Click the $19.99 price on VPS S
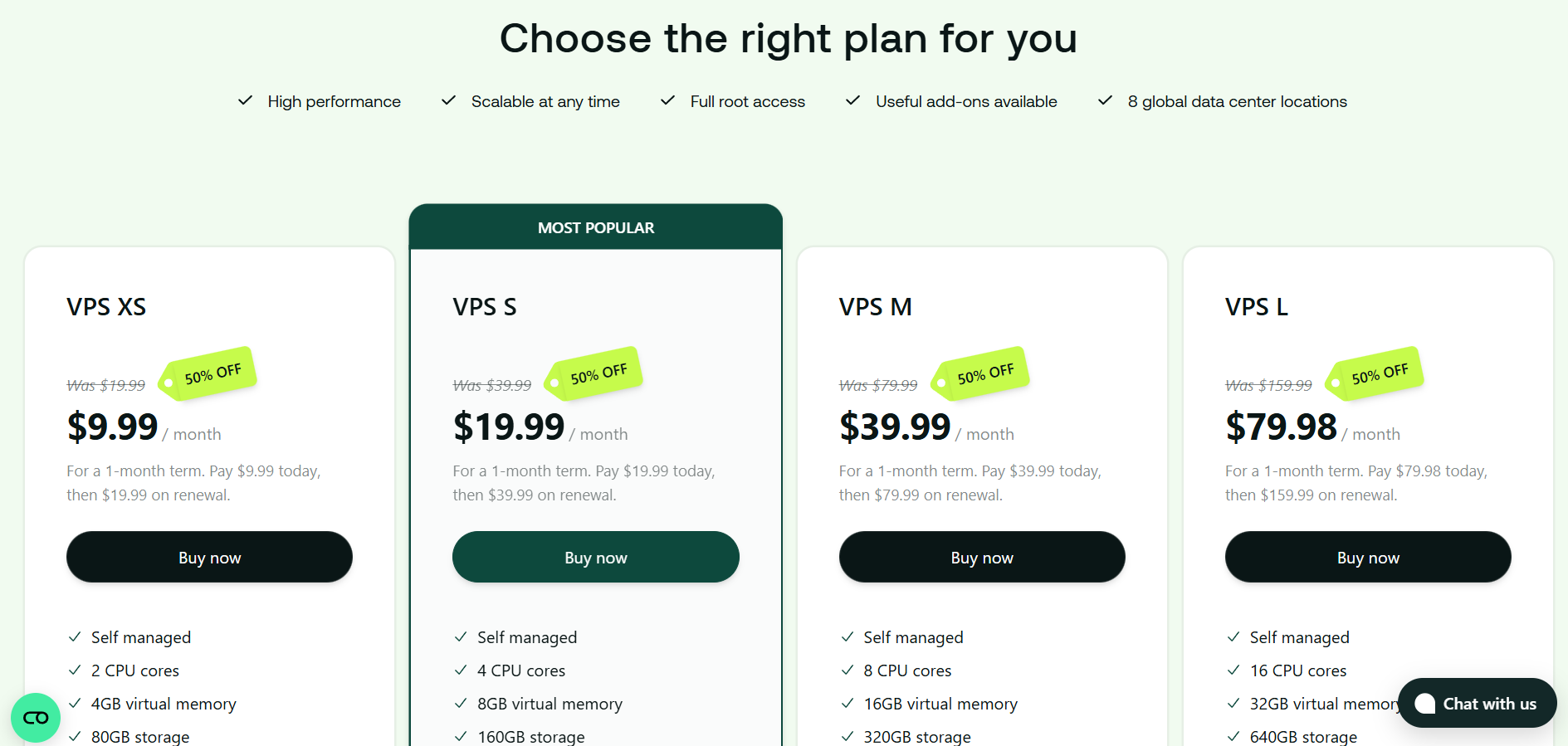The height and width of the screenshot is (746, 1568). [509, 427]
